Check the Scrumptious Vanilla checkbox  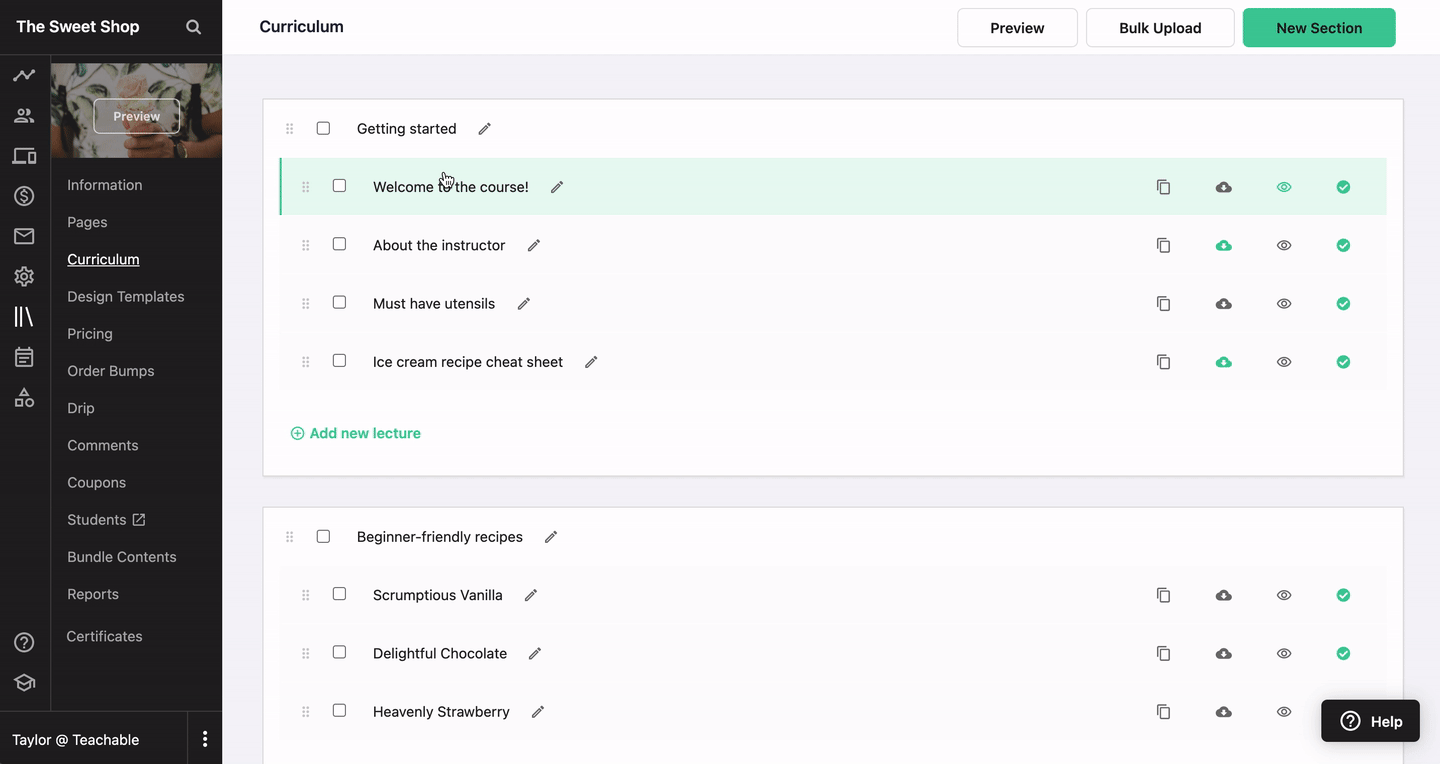[339, 594]
